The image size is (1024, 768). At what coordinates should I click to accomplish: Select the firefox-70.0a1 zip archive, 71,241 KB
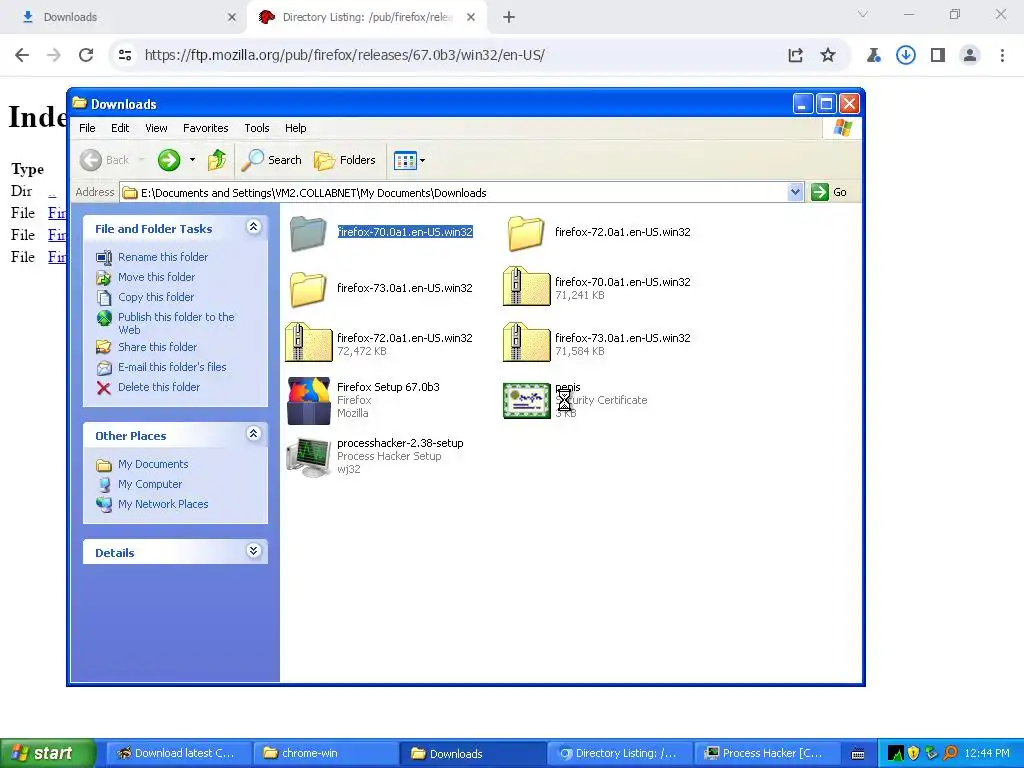click(x=526, y=287)
